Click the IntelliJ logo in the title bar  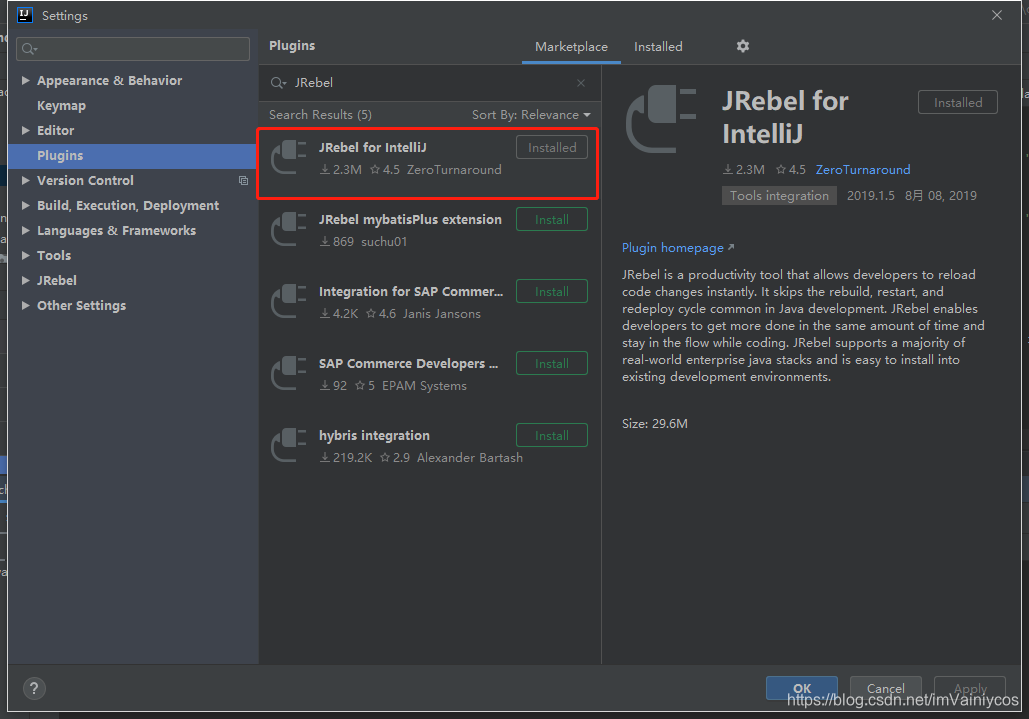tap(24, 15)
